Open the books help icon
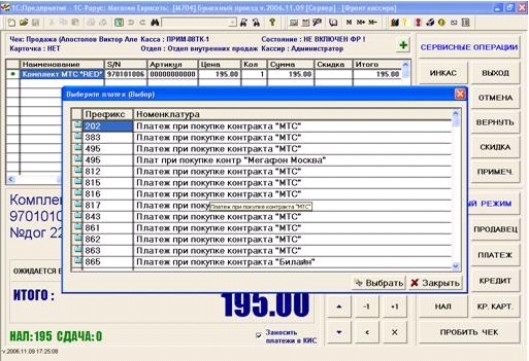Screen dimensions: 529x361 [394, 23]
